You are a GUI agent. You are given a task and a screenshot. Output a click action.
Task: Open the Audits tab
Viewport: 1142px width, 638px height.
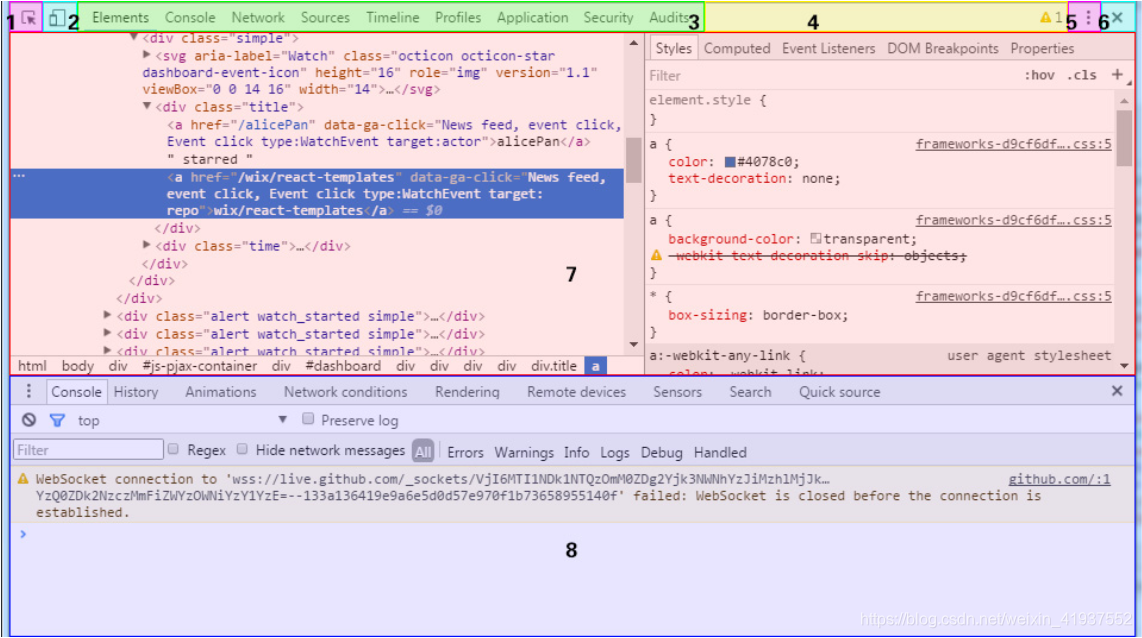[669, 17]
